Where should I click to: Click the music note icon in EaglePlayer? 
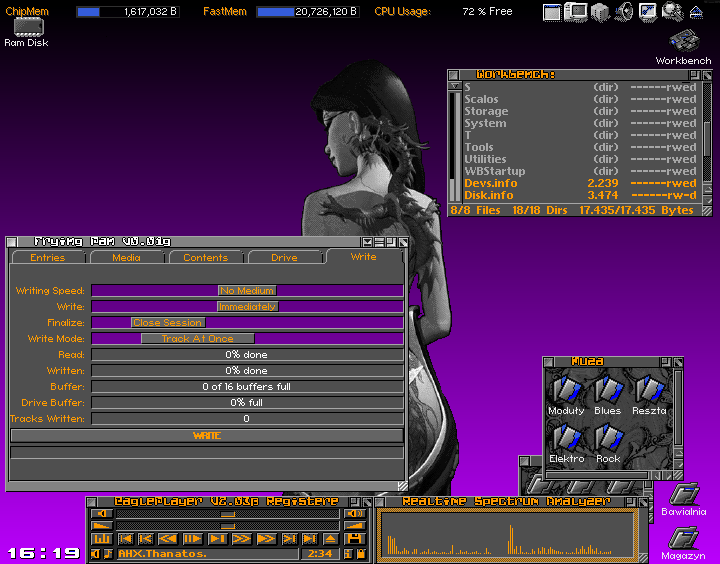107,554
